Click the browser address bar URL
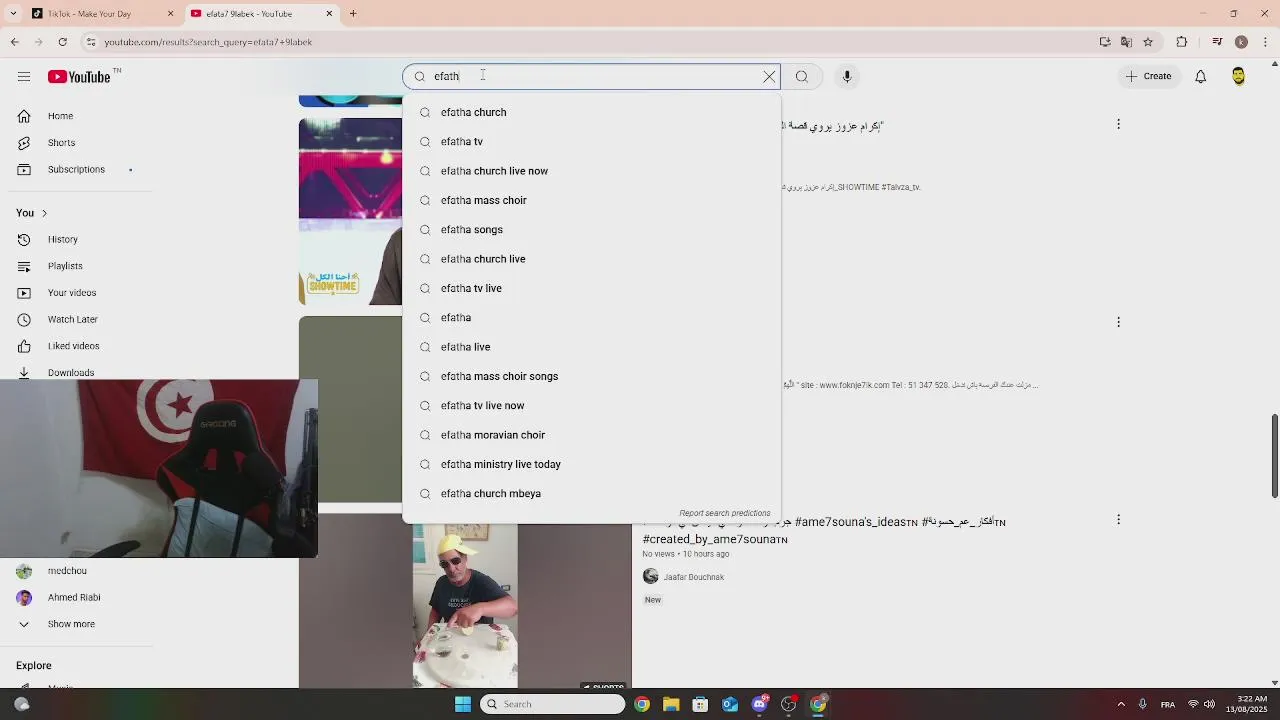1280x720 pixels. (x=208, y=42)
